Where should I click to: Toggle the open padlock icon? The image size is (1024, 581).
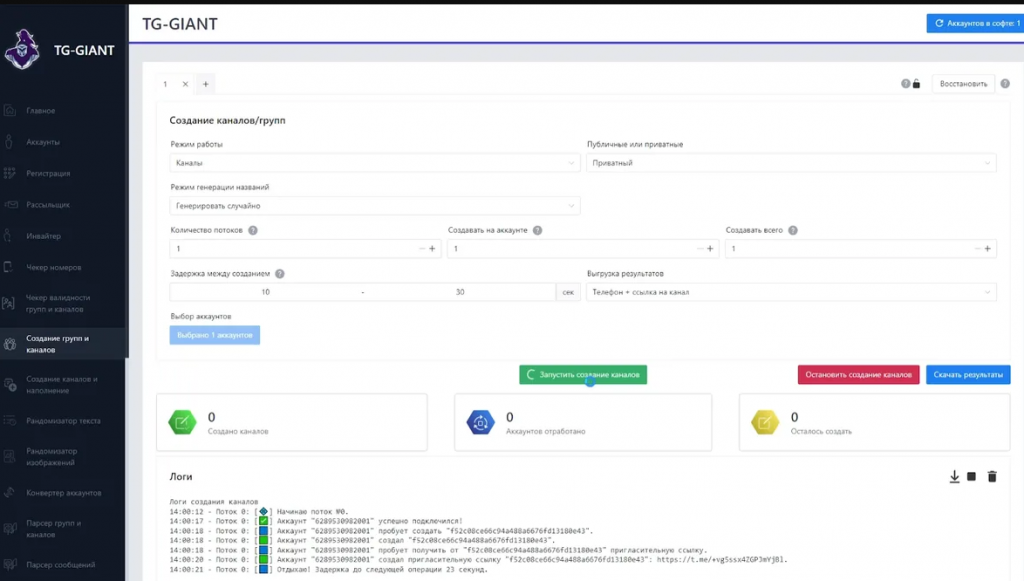click(x=916, y=84)
